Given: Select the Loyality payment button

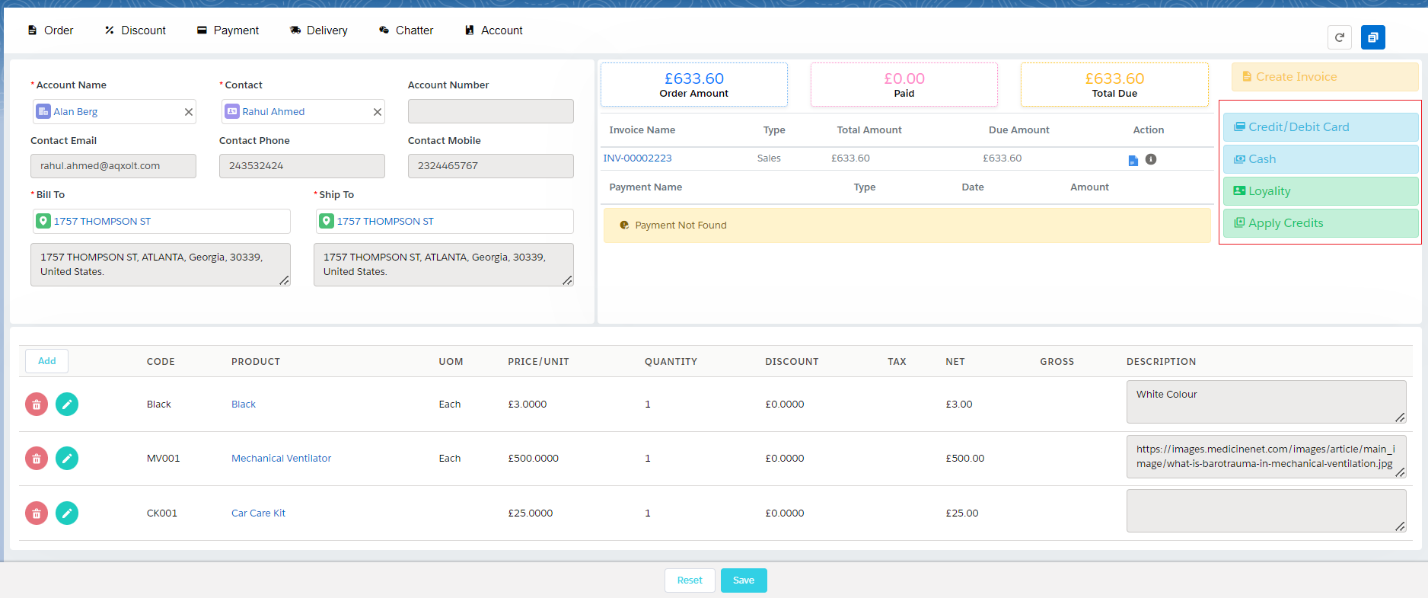Looking at the screenshot, I should click(x=1321, y=191).
